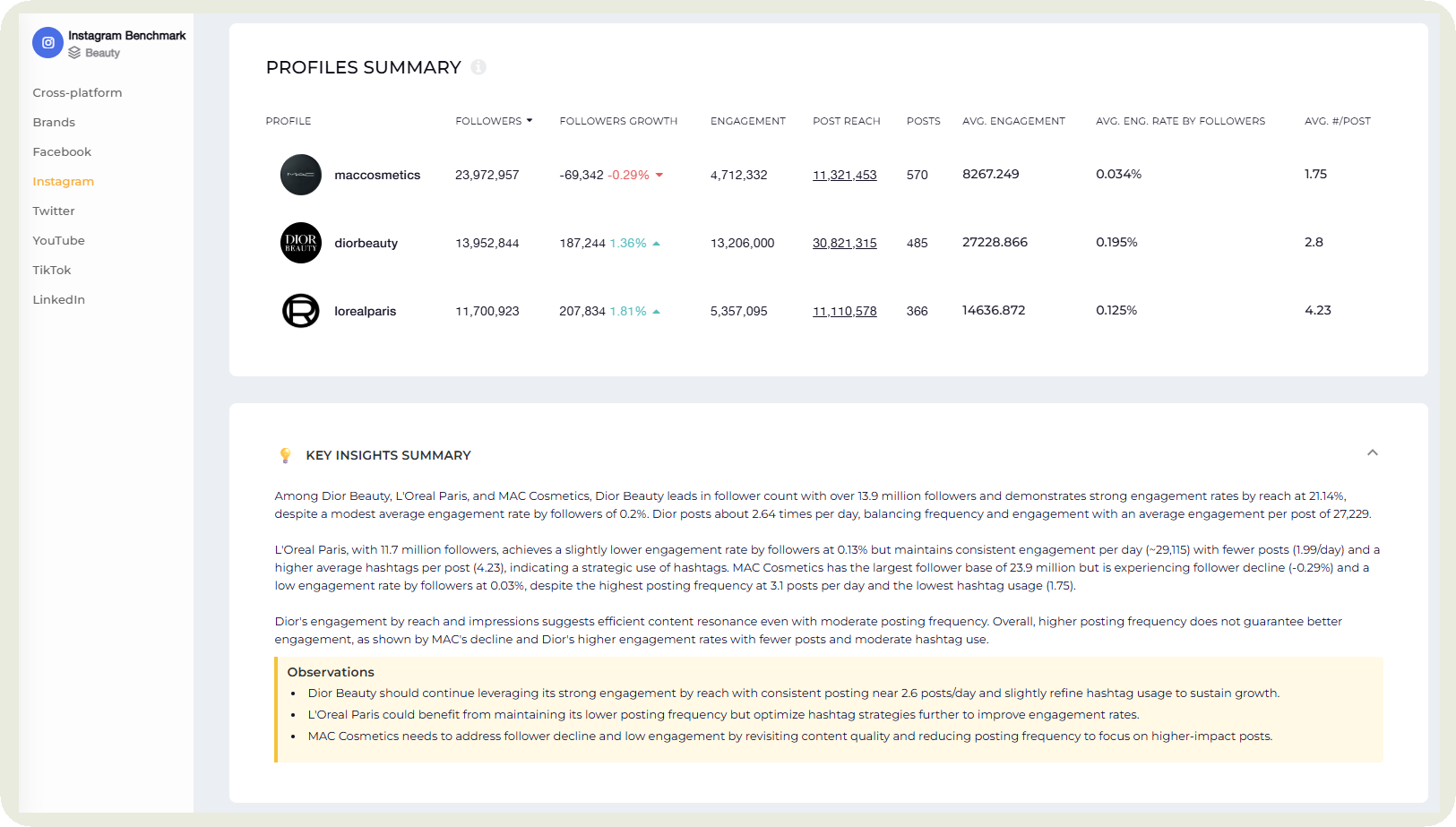Click the Instagram Benchmark logo icon
Image resolution: width=1456 pixels, height=827 pixels.
pyautogui.click(x=47, y=43)
